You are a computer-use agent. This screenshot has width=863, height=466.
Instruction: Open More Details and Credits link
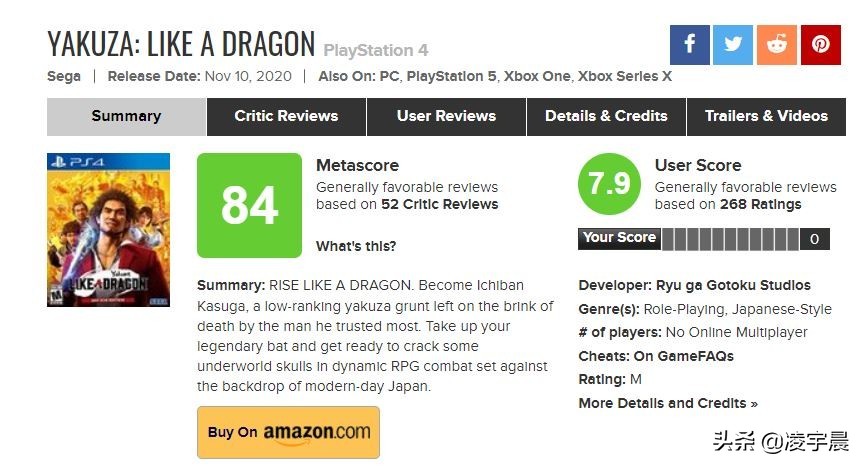point(668,403)
